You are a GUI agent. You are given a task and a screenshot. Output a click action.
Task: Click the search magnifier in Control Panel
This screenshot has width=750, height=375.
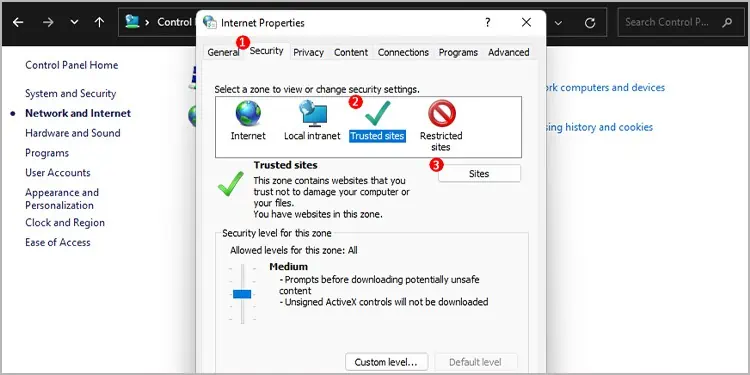pyautogui.click(x=727, y=22)
